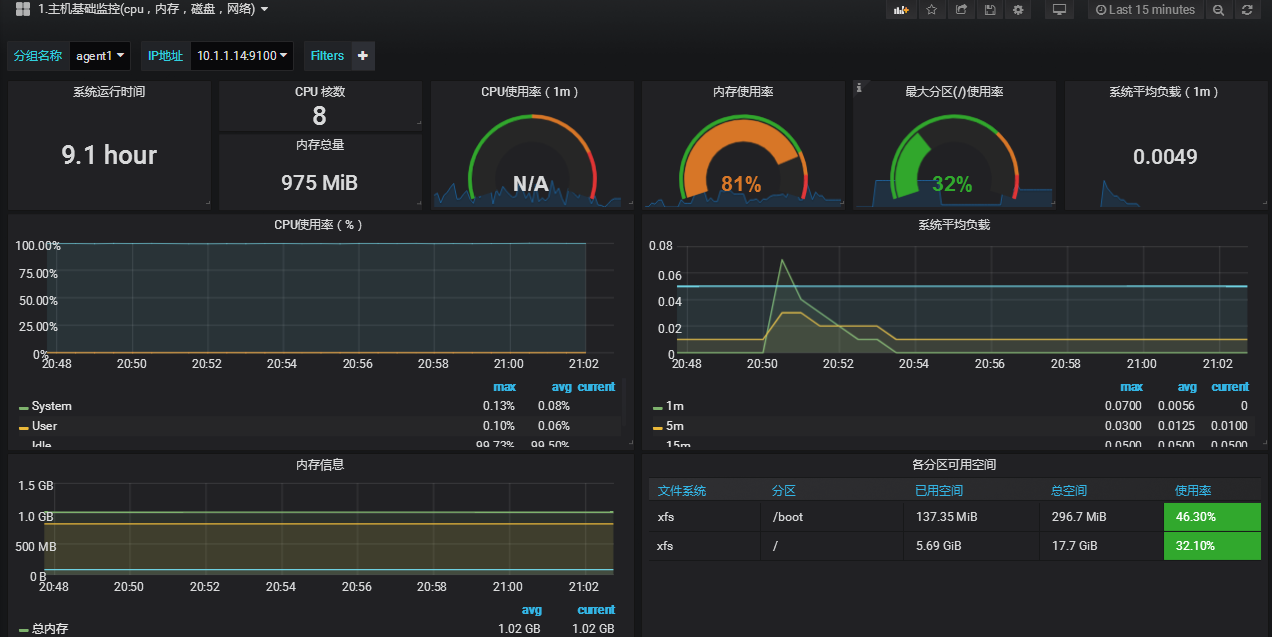Open the CPU使用率（%）graph title menu
The width and height of the screenshot is (1272, 637).
coord(320,225)
